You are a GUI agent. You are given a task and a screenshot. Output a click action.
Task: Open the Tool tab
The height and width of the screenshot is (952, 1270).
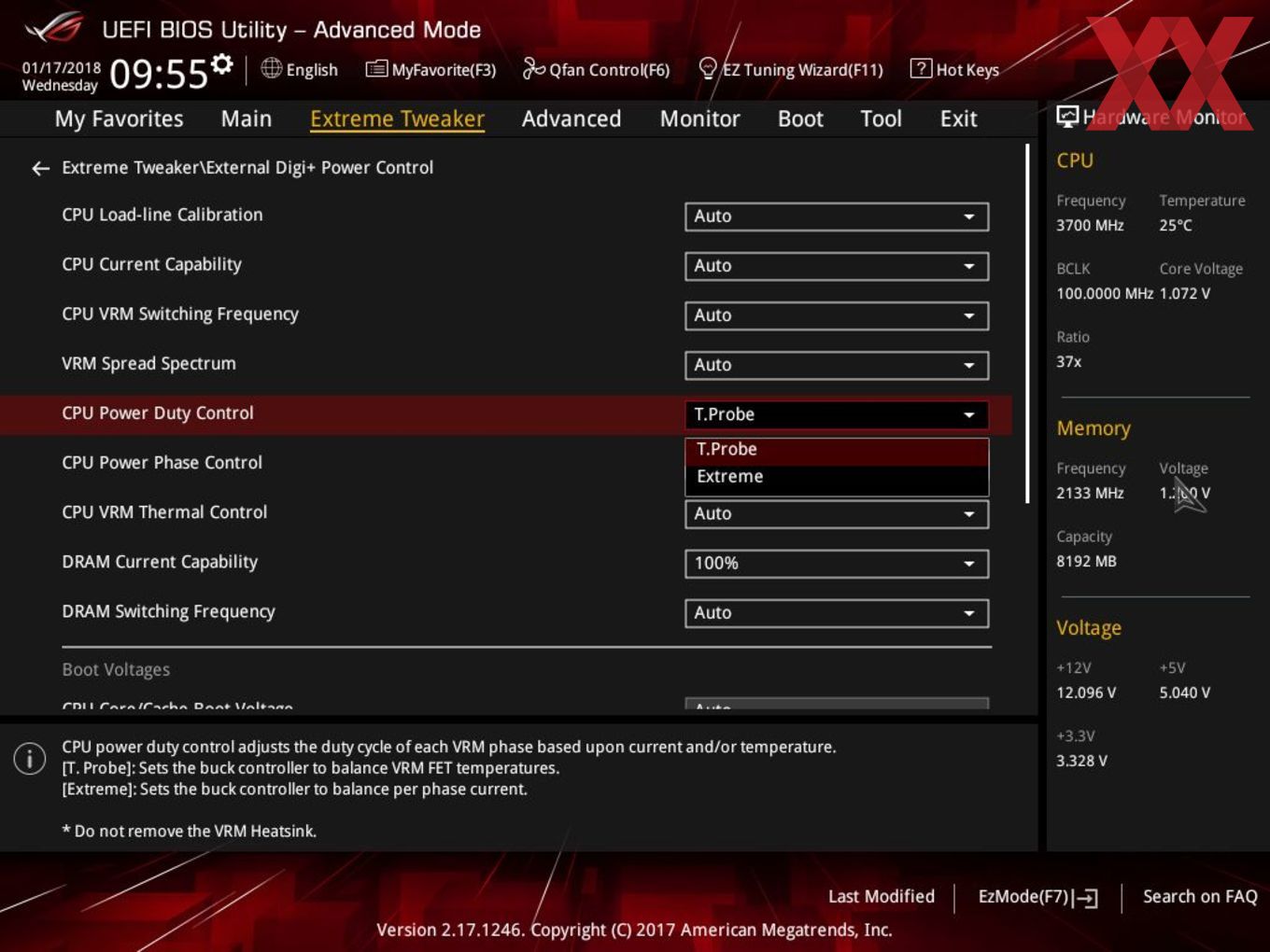(x=881, y=119)
